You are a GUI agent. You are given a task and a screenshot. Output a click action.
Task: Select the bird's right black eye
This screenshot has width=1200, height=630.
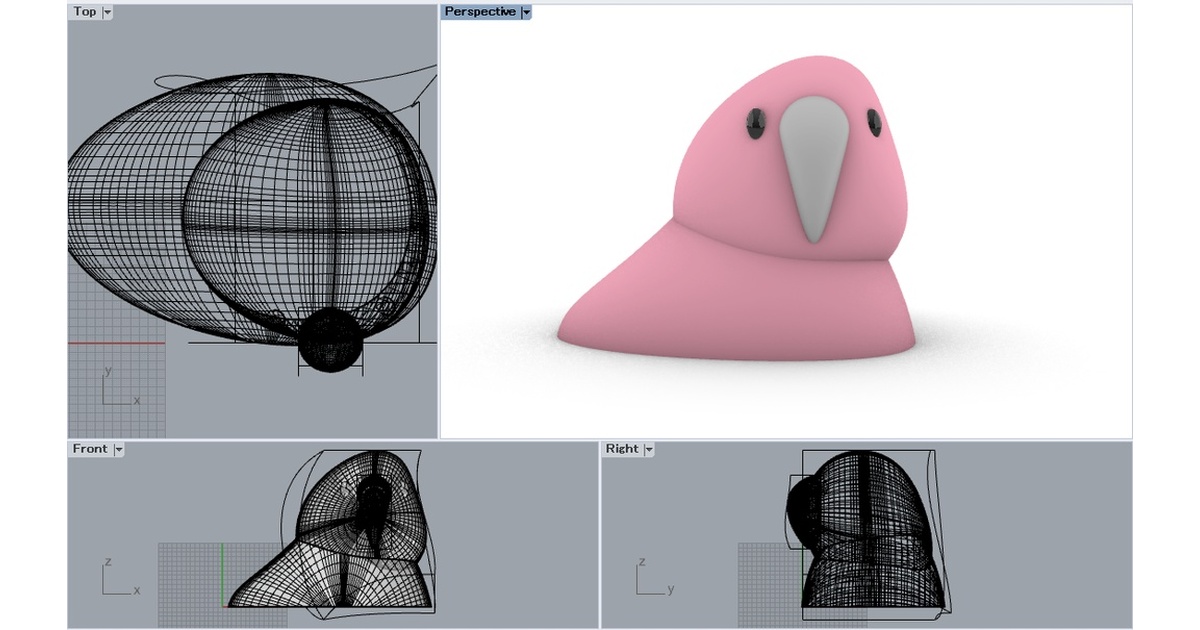pyautogui.click(x=874, y=123)
